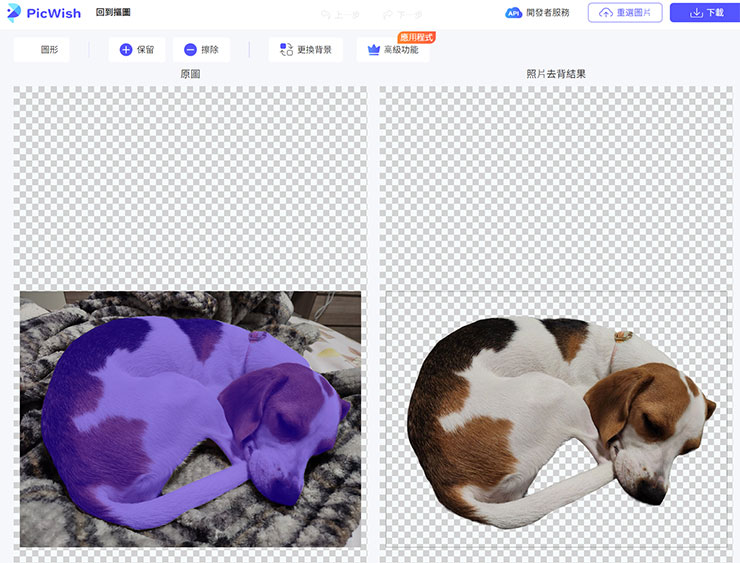Click 重選圖片 to re-upload image
The height and width of the screenshot is (563, 740).
(625, 13)
